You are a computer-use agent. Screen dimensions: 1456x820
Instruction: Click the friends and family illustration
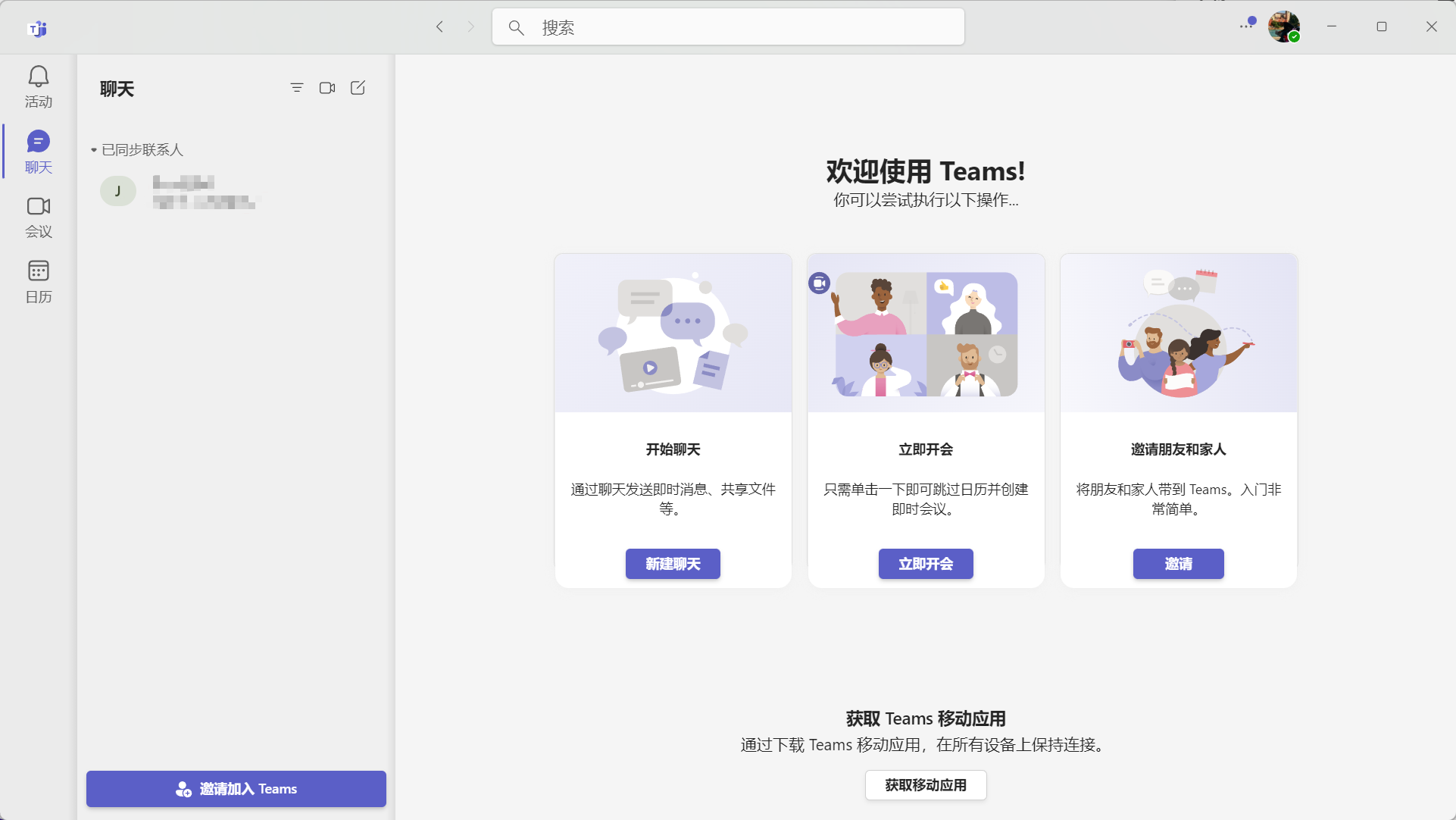tap(1179, 333)
